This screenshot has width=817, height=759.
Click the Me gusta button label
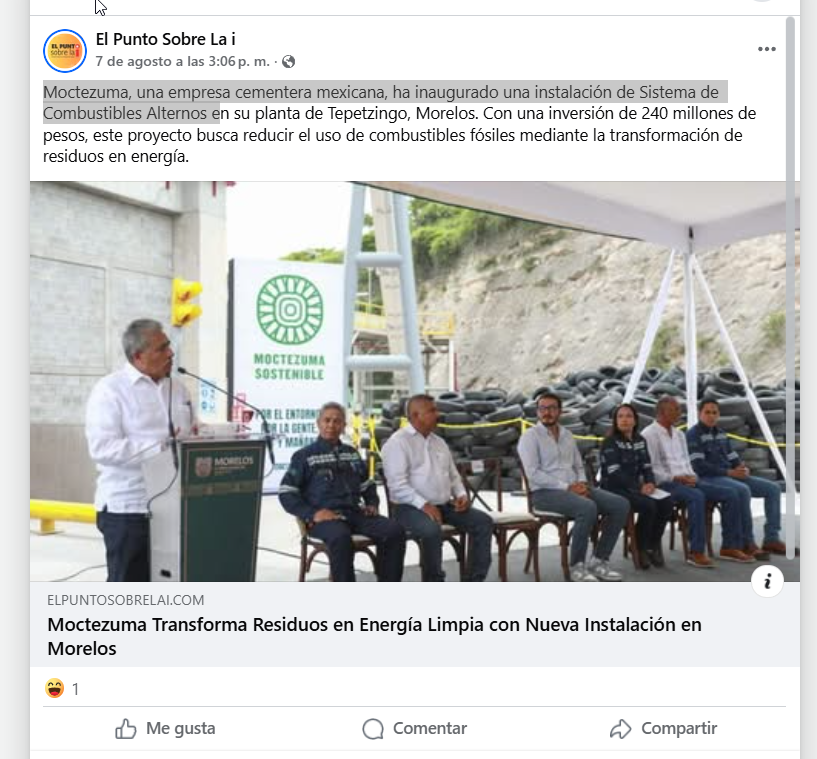point(180,728)
